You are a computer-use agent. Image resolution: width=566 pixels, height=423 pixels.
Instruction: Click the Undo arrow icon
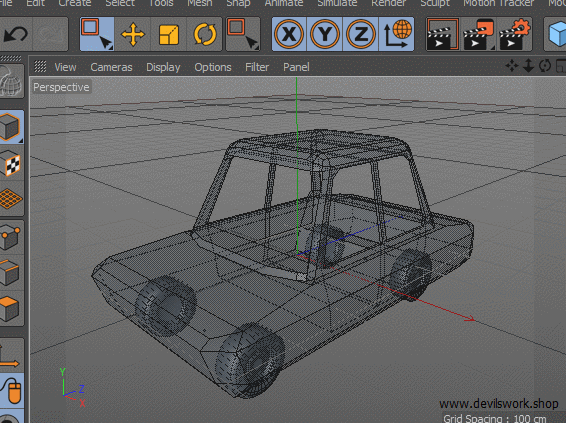(x=16, y=34)
